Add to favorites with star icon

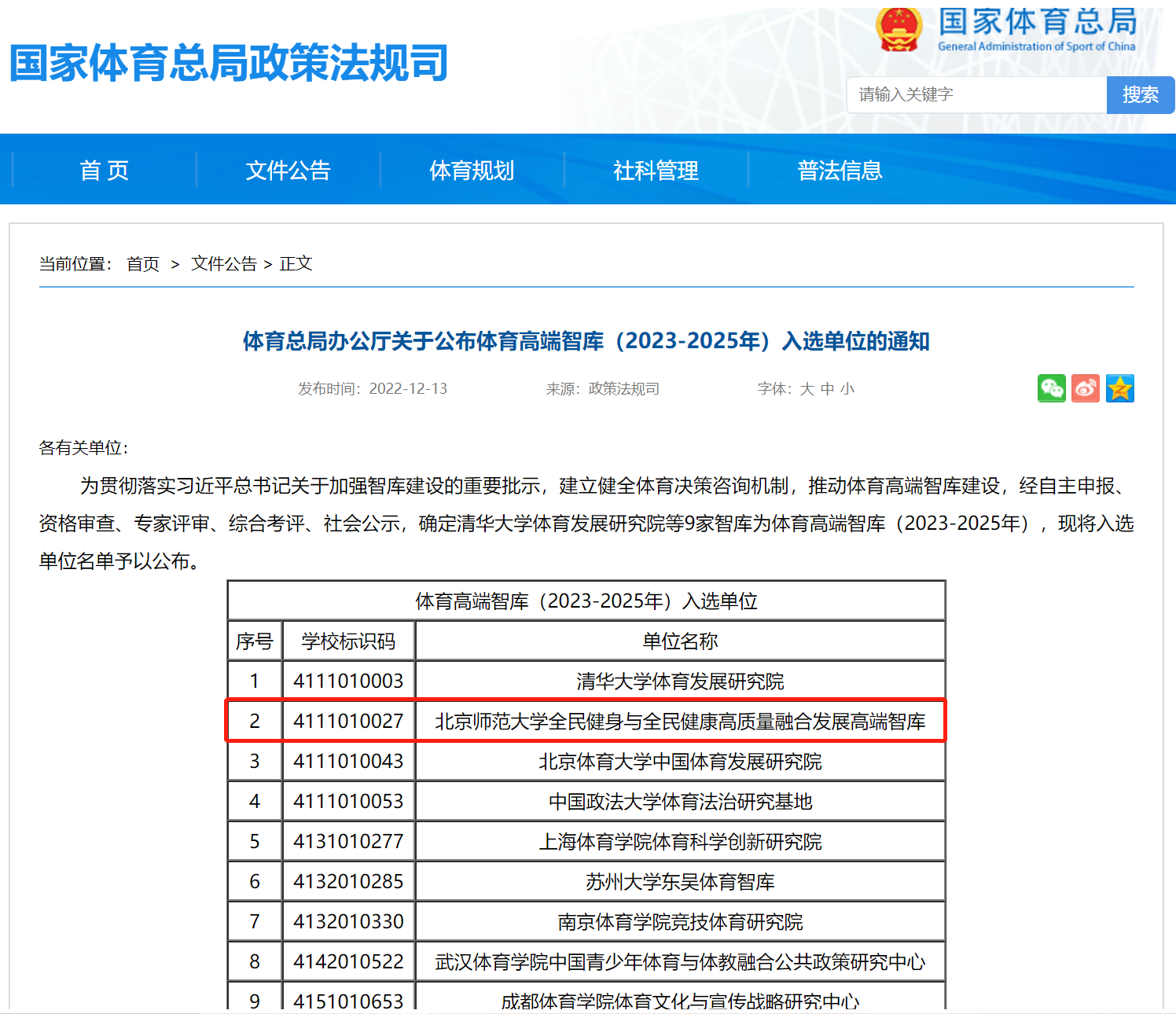point(1119,388)
